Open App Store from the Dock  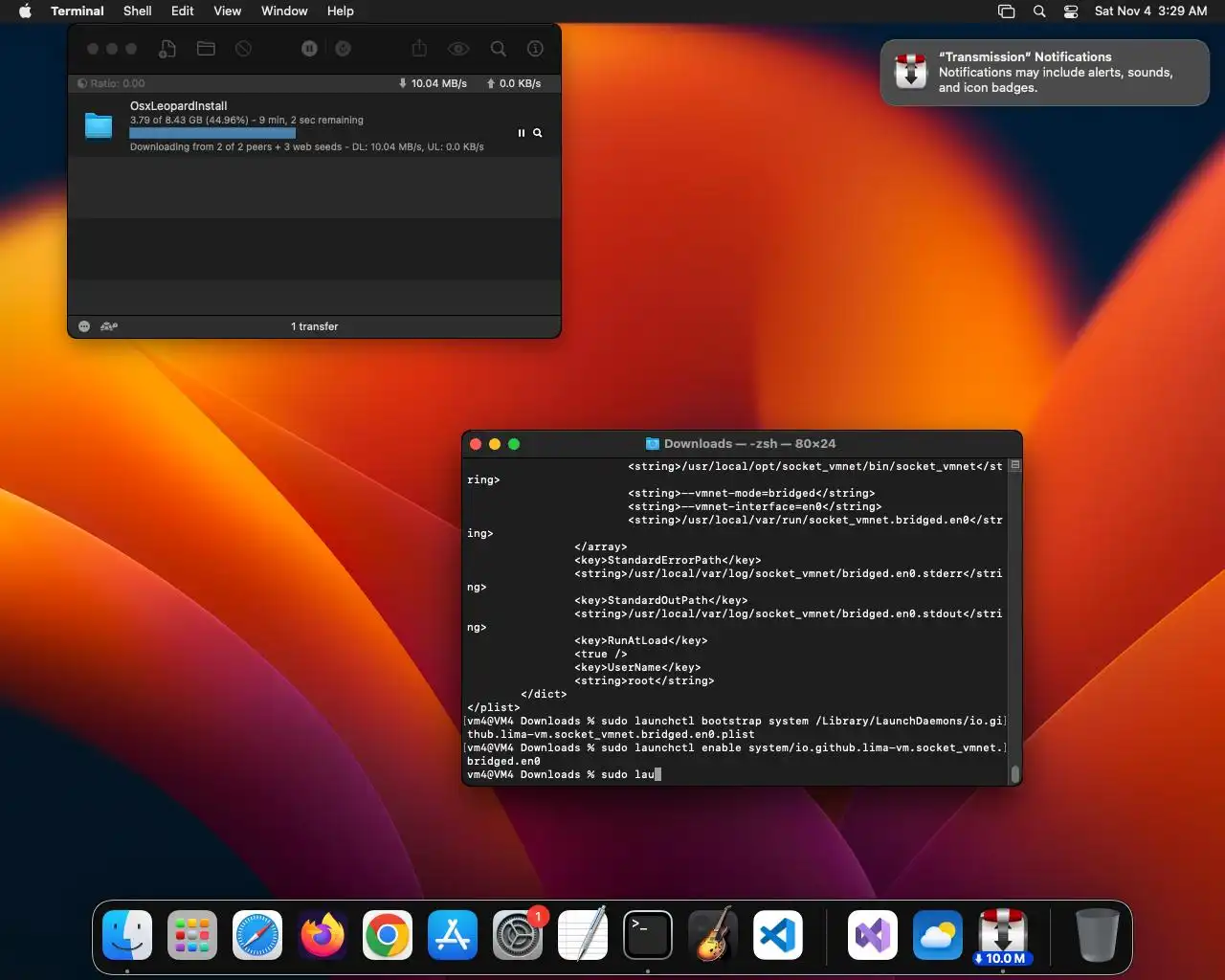pyautogui.click(x=453, y=935)
